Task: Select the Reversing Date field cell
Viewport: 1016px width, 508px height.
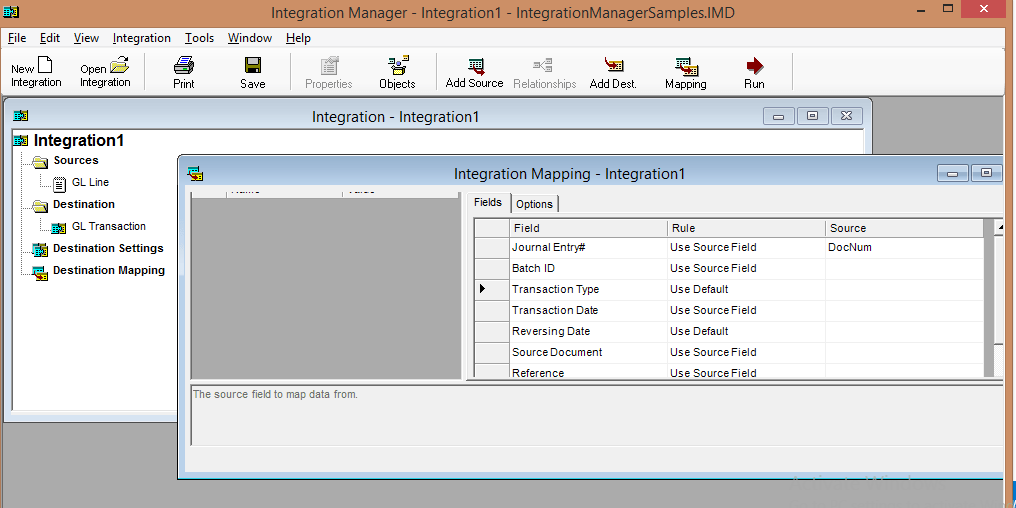Action: pyautogui.click(x=588, y=331)
